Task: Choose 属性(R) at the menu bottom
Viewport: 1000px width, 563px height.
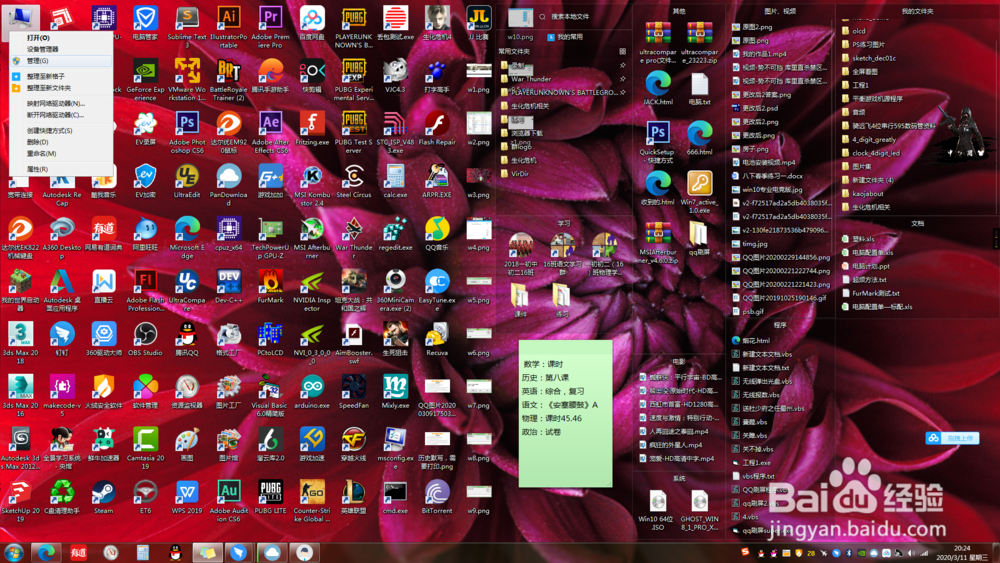Action: coord(61,169)
